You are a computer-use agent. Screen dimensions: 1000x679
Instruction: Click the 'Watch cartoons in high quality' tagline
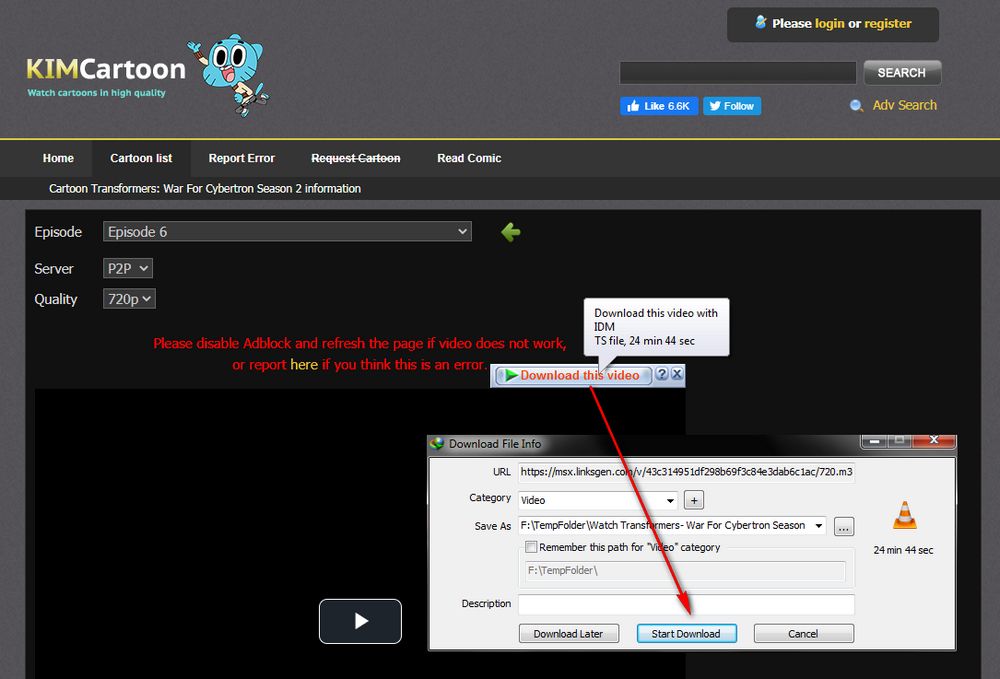pos(96,93)
